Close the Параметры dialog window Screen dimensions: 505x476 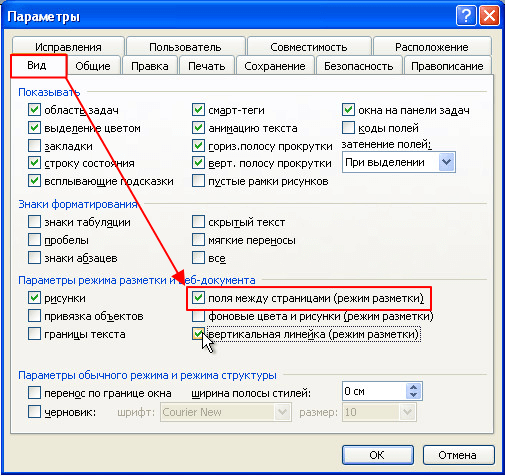(x=489, y=15)
